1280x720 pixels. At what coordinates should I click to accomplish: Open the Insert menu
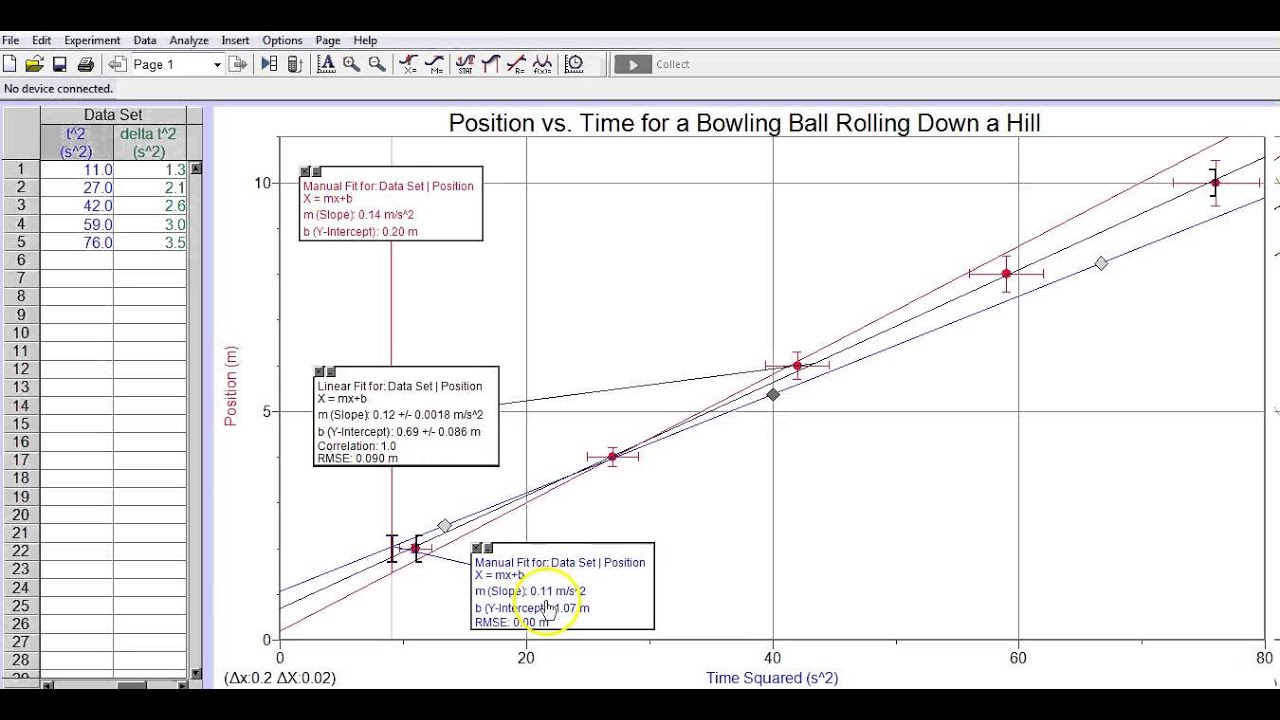point(236,41)
